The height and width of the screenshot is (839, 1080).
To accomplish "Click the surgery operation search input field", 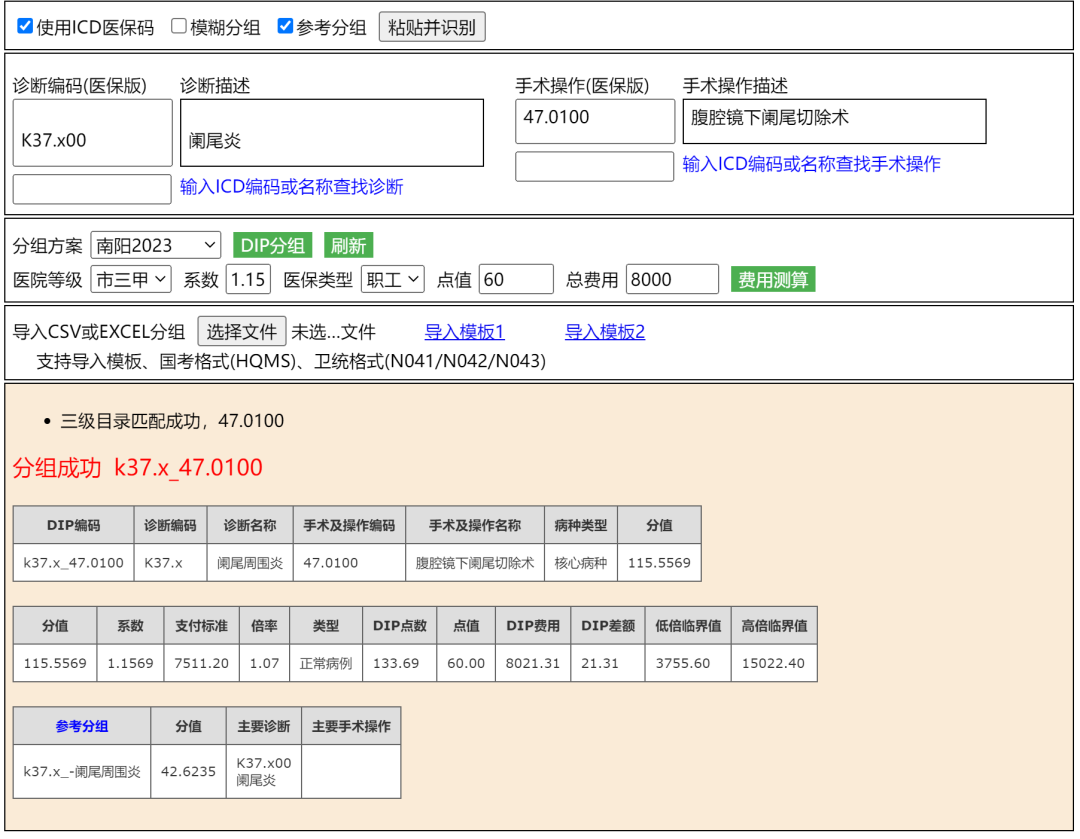I will point(594,166).
